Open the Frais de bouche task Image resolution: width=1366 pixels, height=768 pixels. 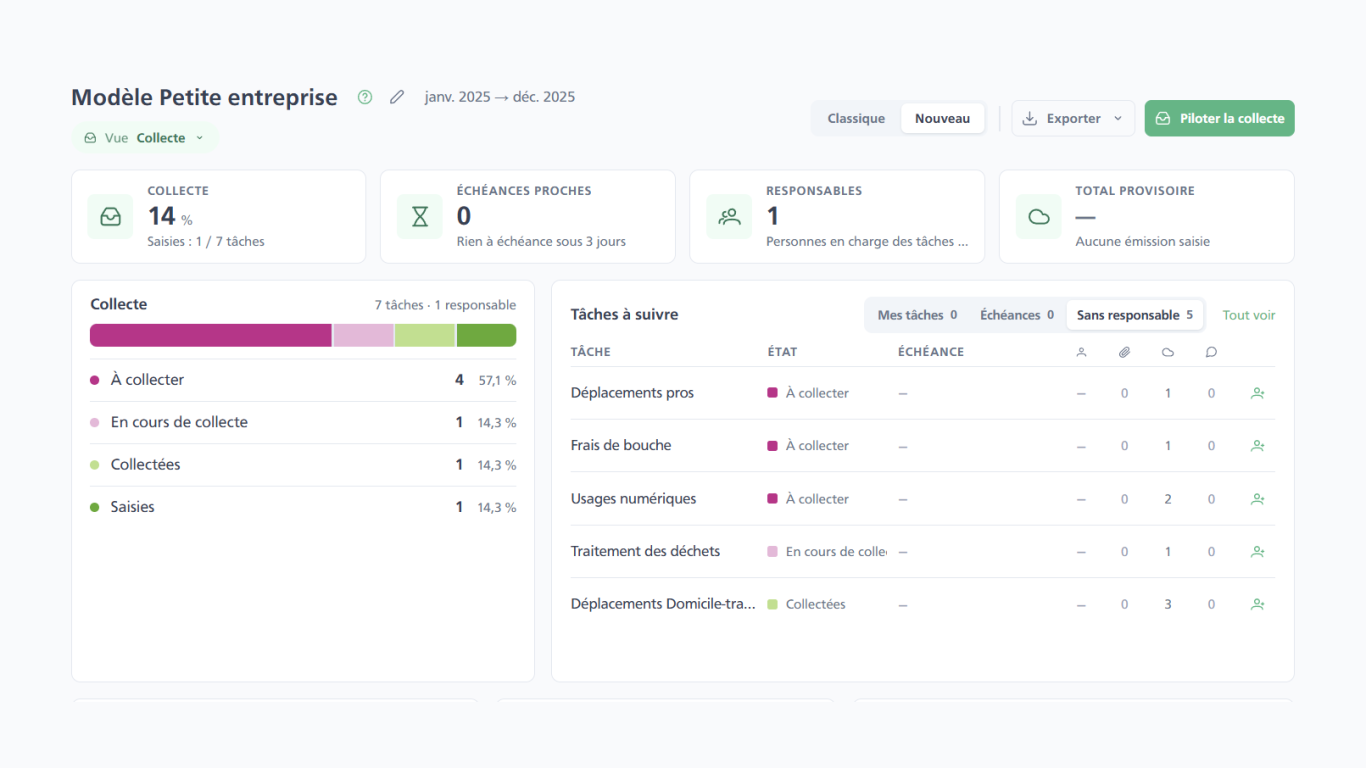click(x=621, y=446)
